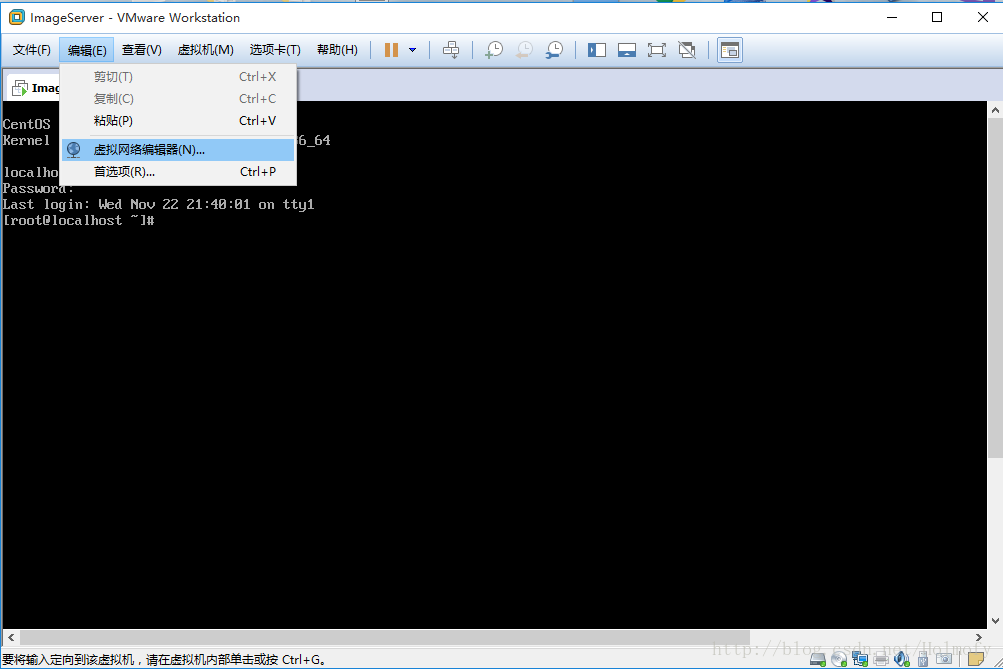1003x669 pixels.
Task: Click the vertical scrollbar up arrow
Action: point(995,110)
